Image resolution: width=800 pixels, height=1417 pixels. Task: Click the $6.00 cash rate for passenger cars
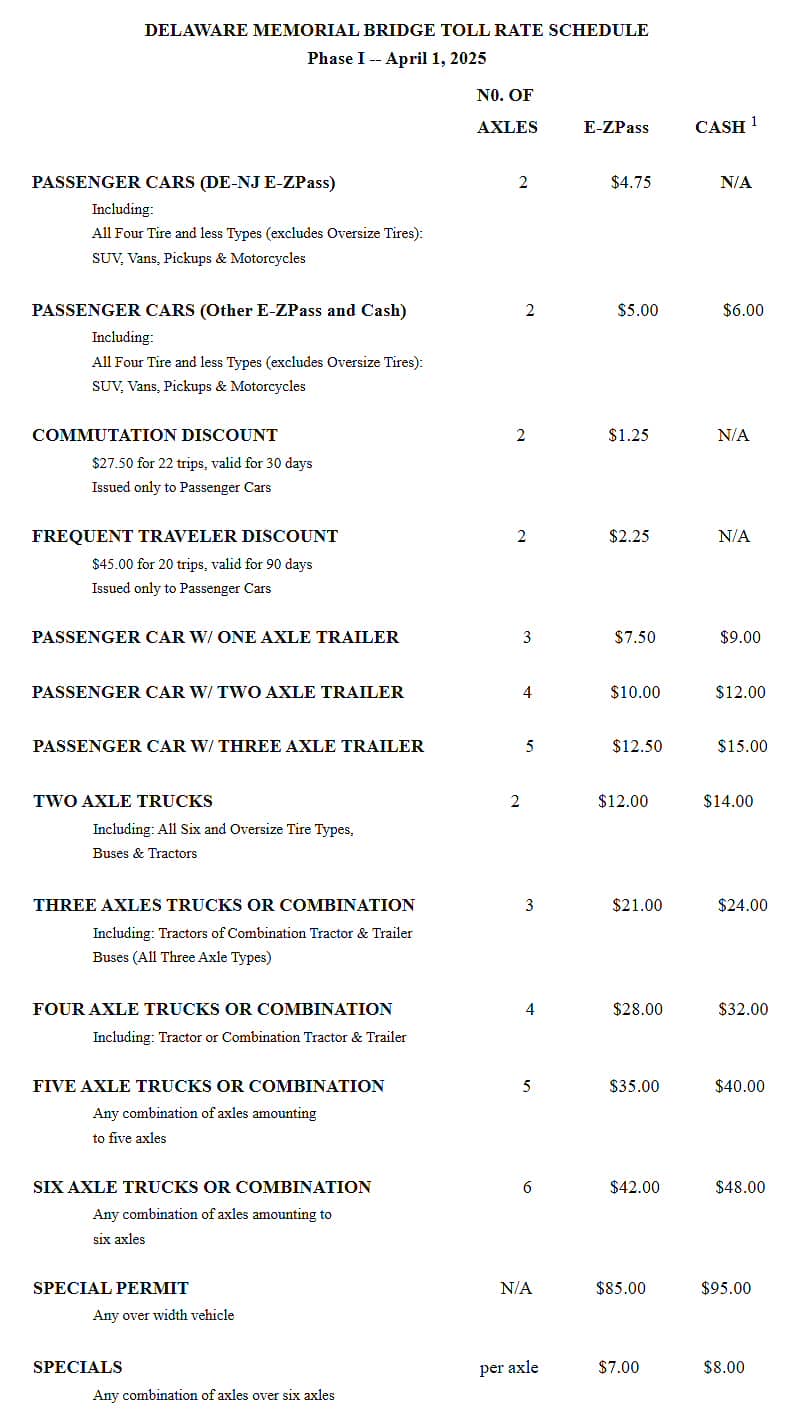pyautogui.click(x=743, y=310)
